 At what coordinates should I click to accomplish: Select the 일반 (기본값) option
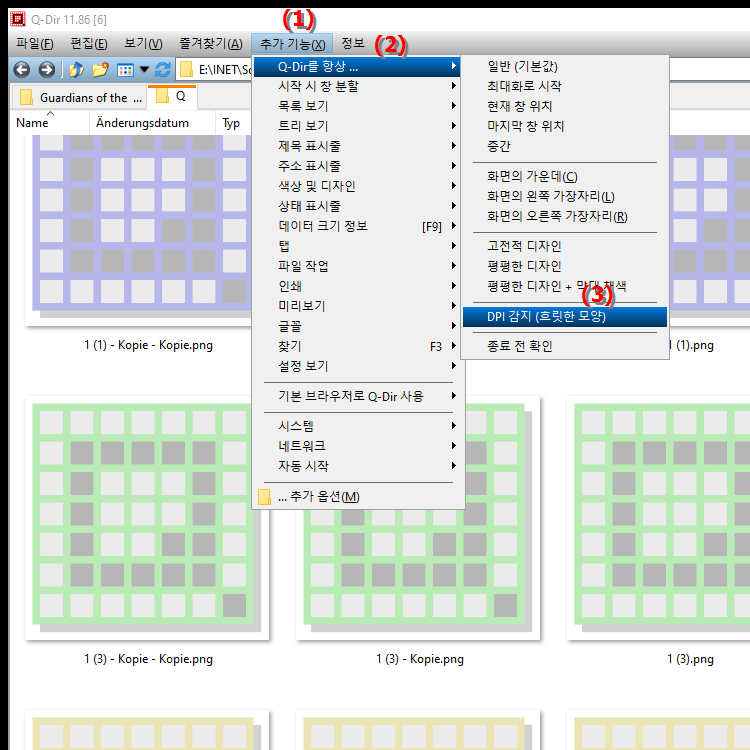(565, 66)
